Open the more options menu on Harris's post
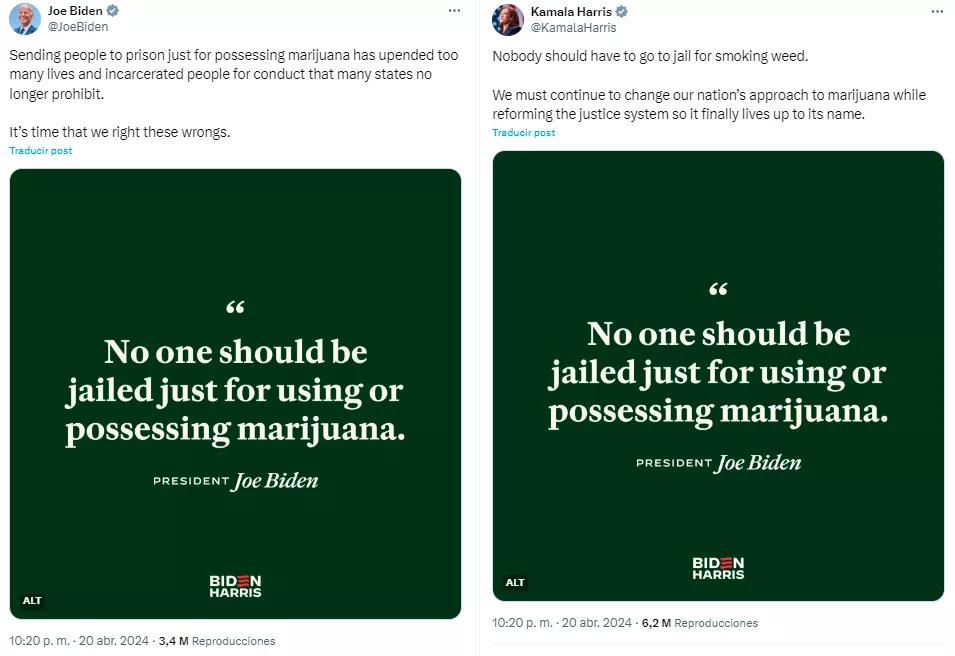955x656 pixels. point(938,10)
